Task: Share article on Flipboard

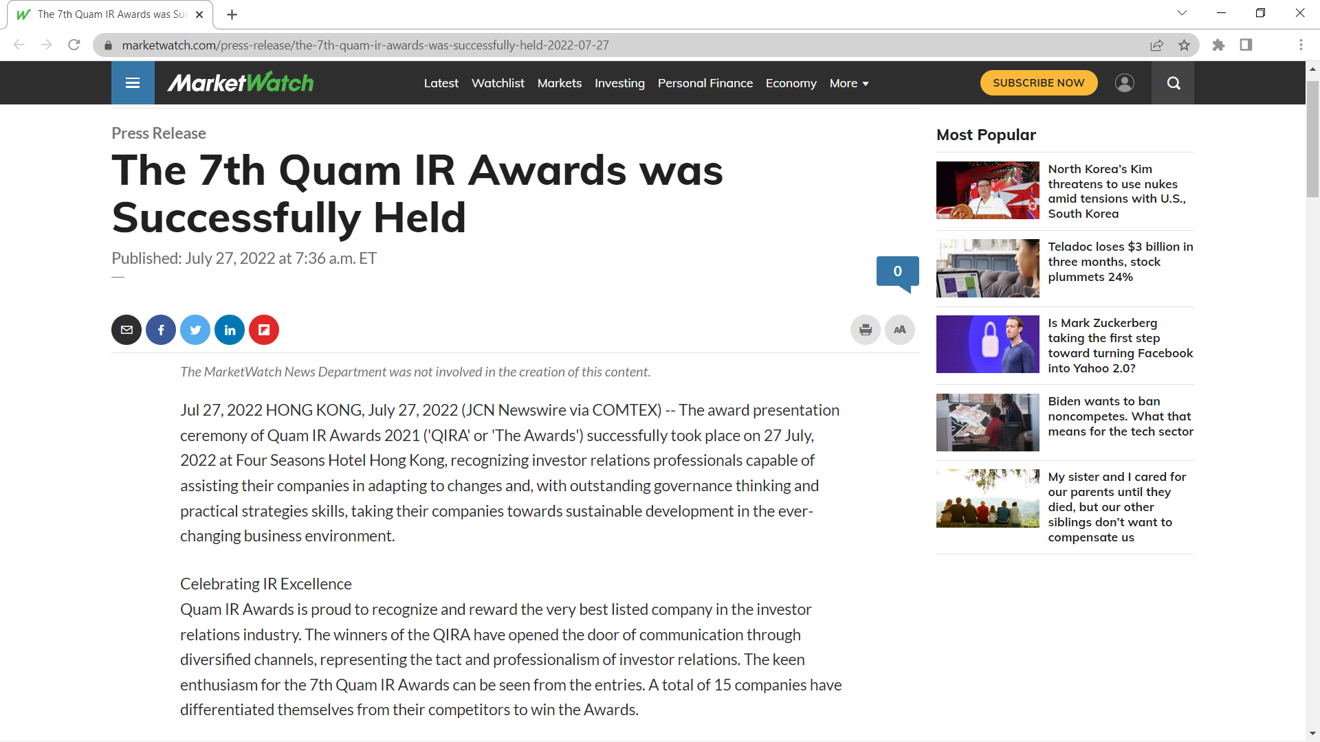Action: 264,330
